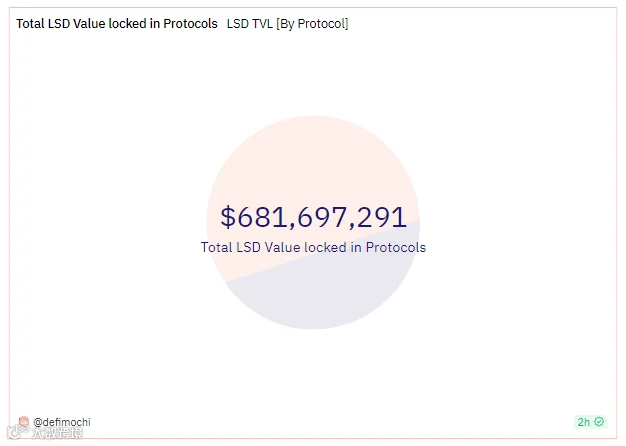Screen dimensions: 626x446
Task: Click the '291' digits ending the counter
Action: point(381,217)
